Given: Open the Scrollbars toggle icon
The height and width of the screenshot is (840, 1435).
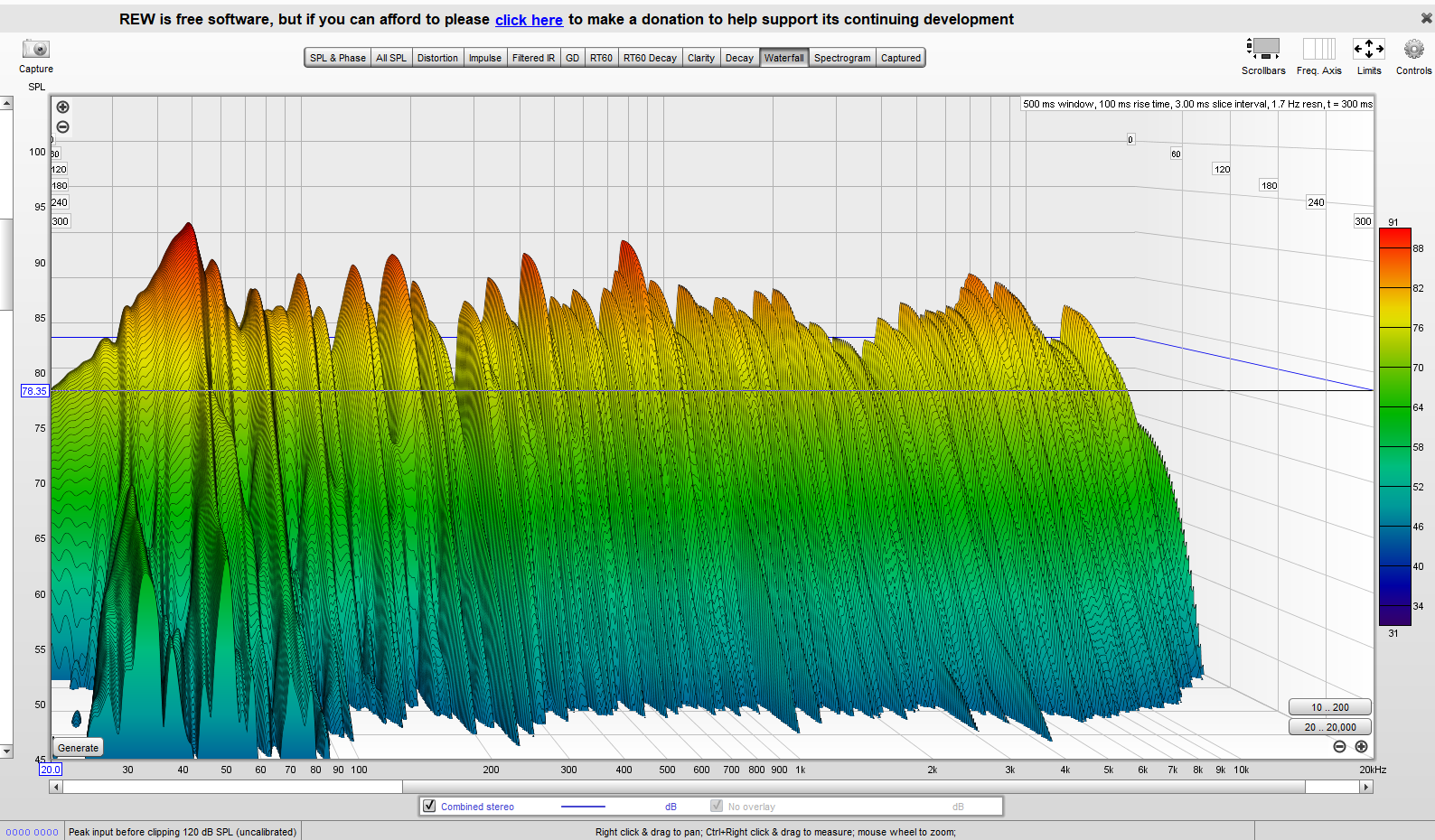Looking at the screenshot, I should pyautogui.click(x=1263, y=49).
